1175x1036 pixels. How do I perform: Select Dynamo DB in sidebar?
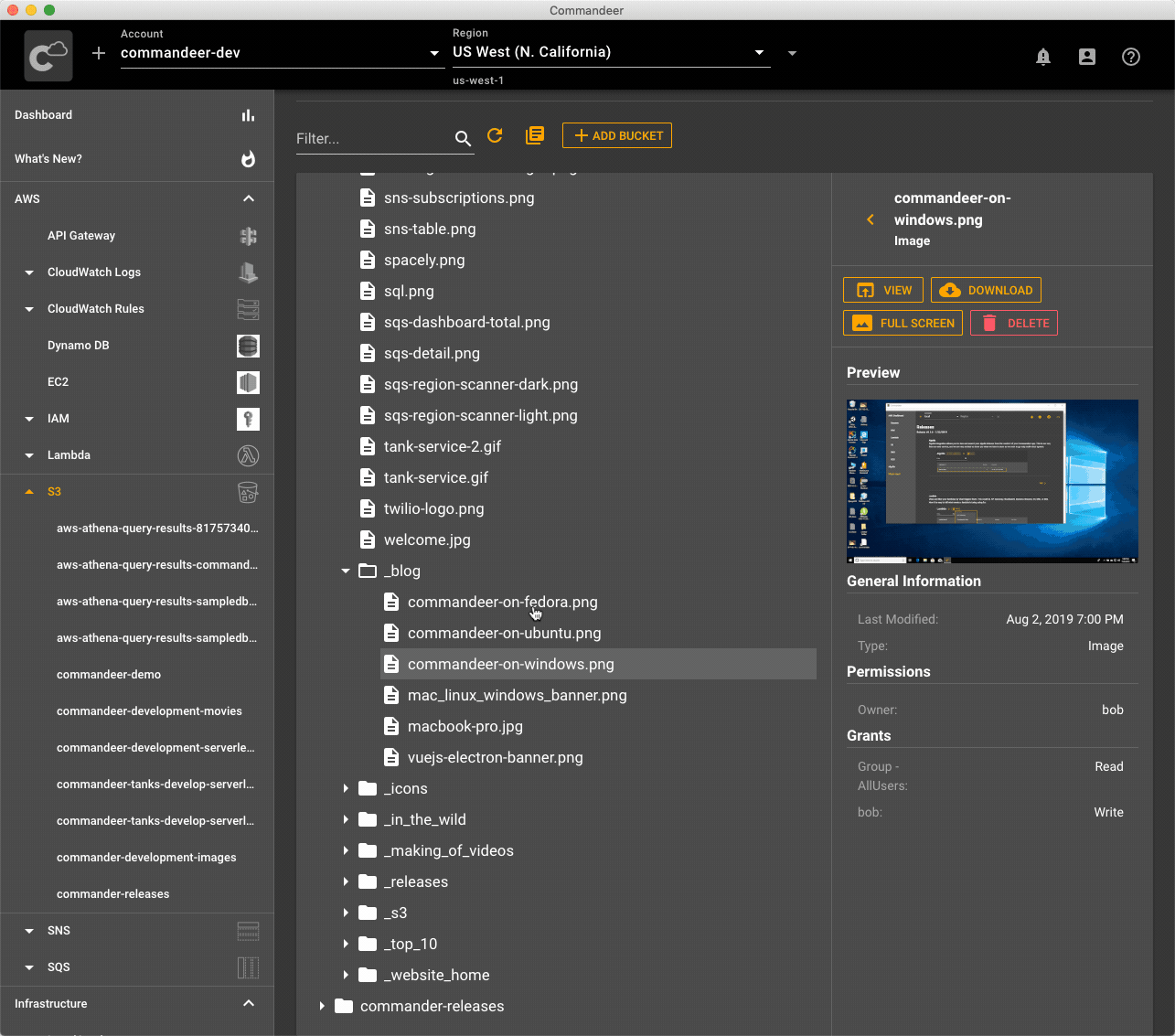[x=137, y=346]
